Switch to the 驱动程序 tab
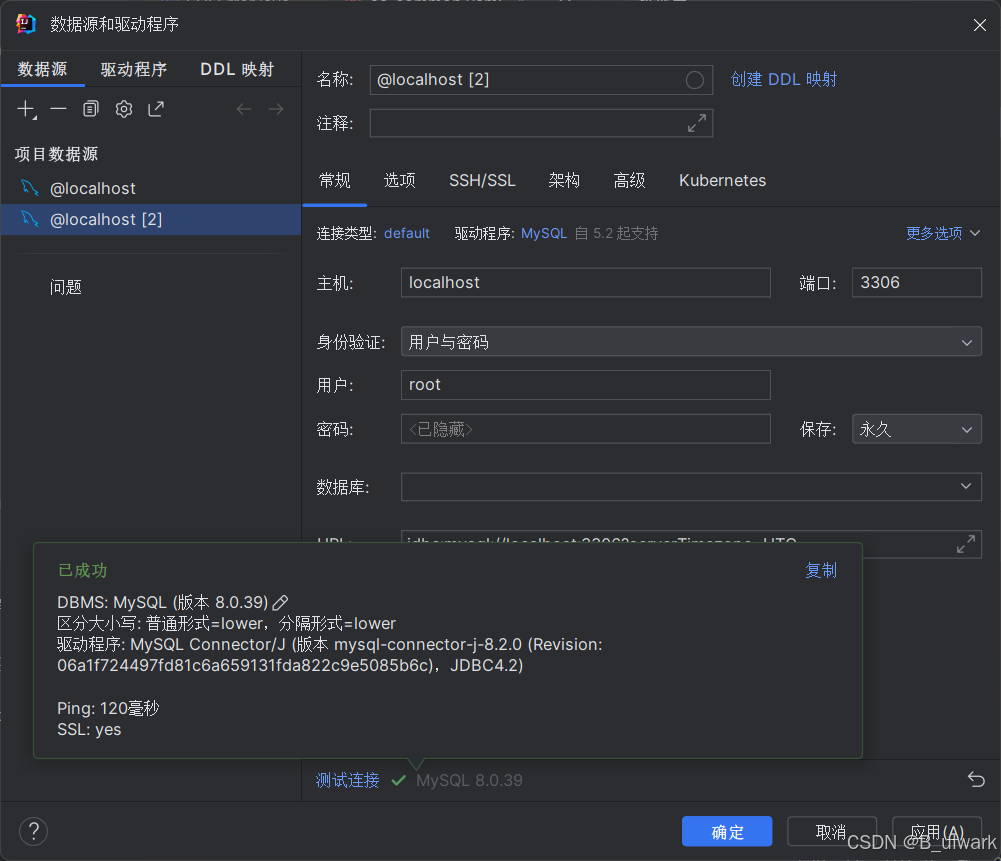 [135, 69]
